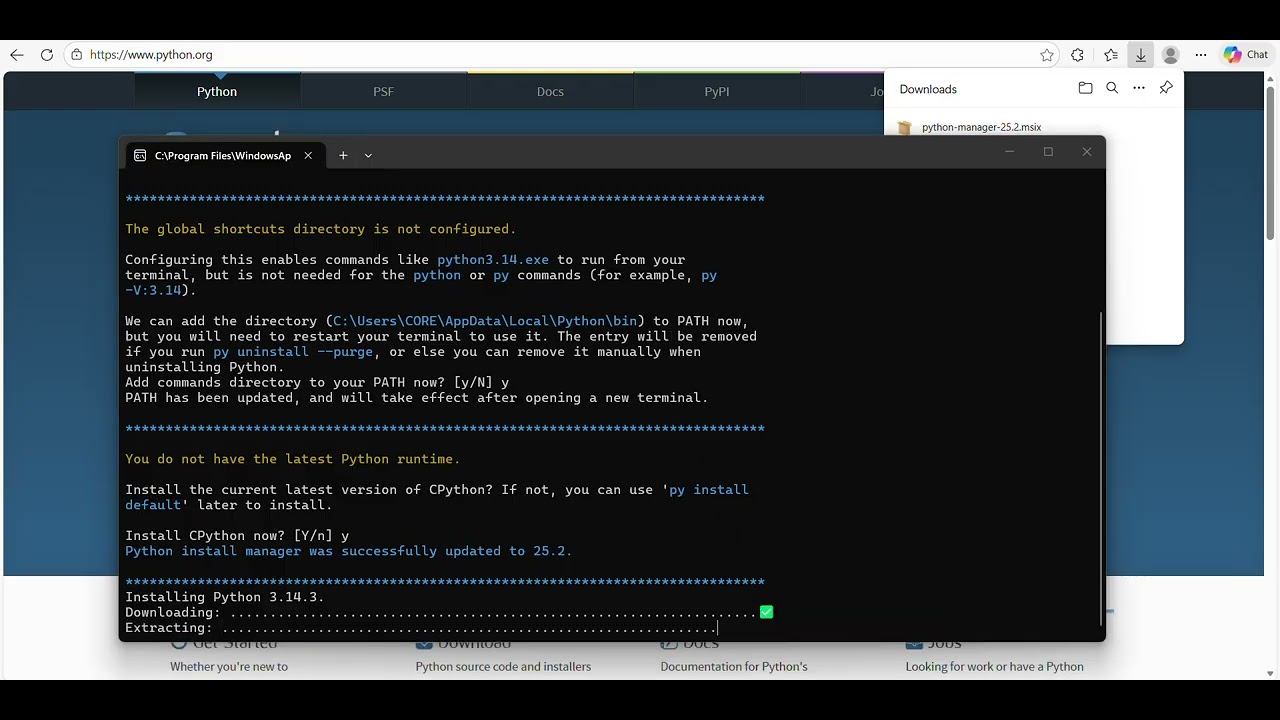Expand the terminal profile dropdown chevron

tap(368, 156)
